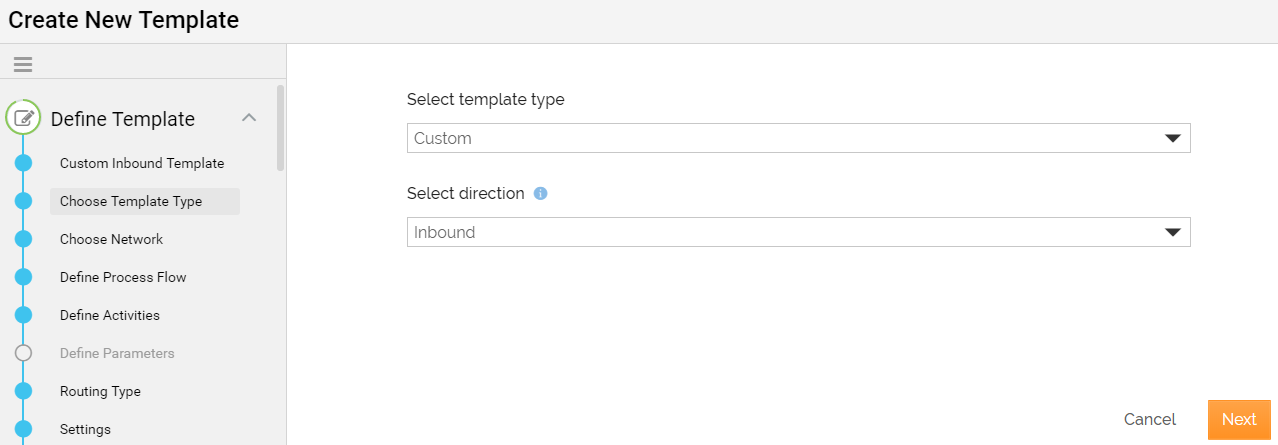
Task: Click the blue step dot for Custom Inbound Template
Action: click(x=24, y=163)
